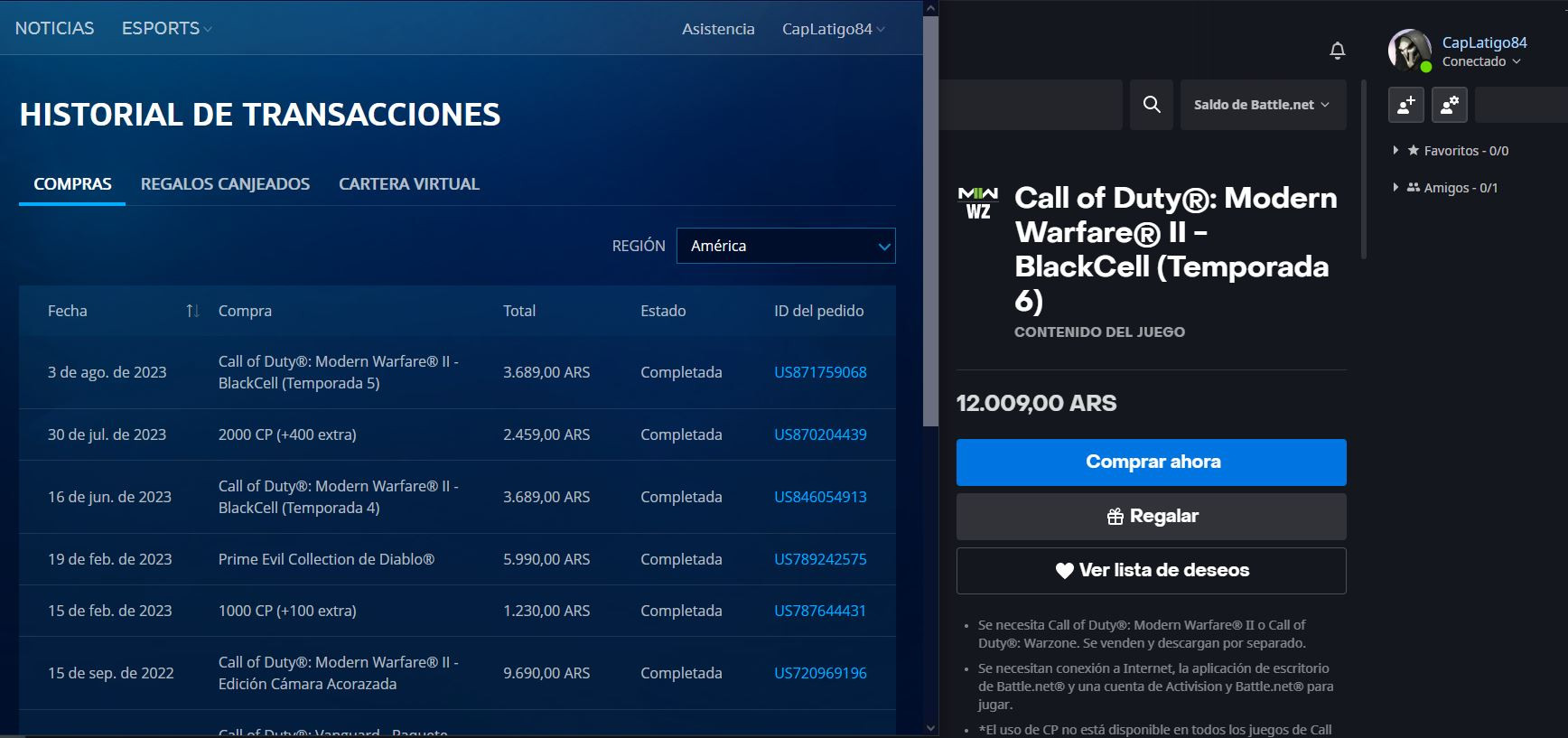Open order ID US870204439

coord(820,434)
